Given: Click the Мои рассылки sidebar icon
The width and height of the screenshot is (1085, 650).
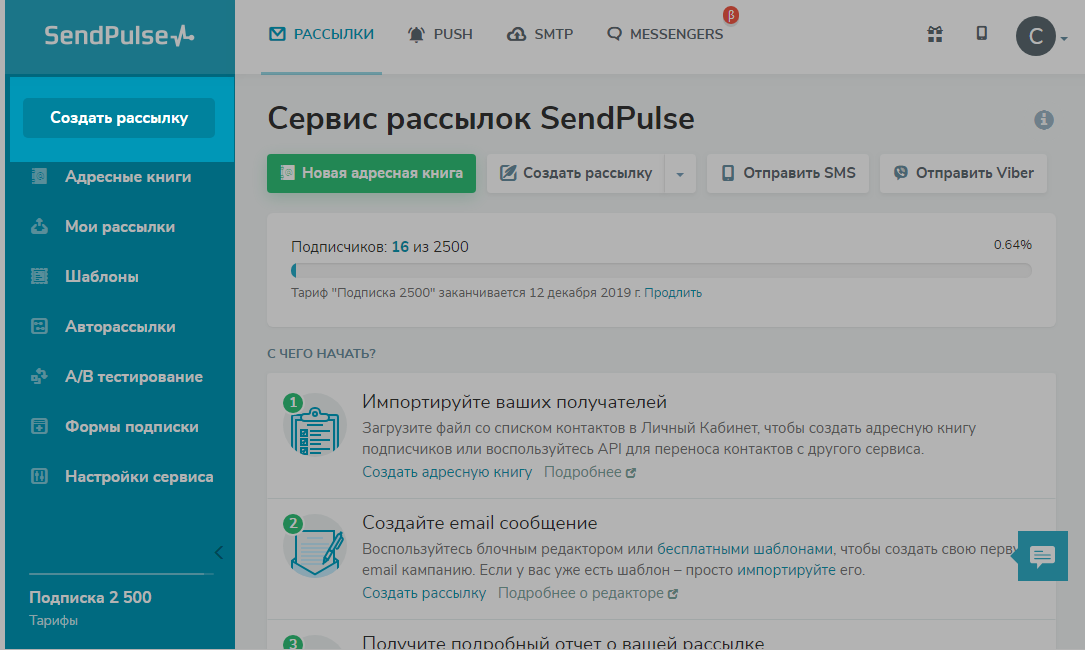Looking at the screenshot, I should coord(39,226).
